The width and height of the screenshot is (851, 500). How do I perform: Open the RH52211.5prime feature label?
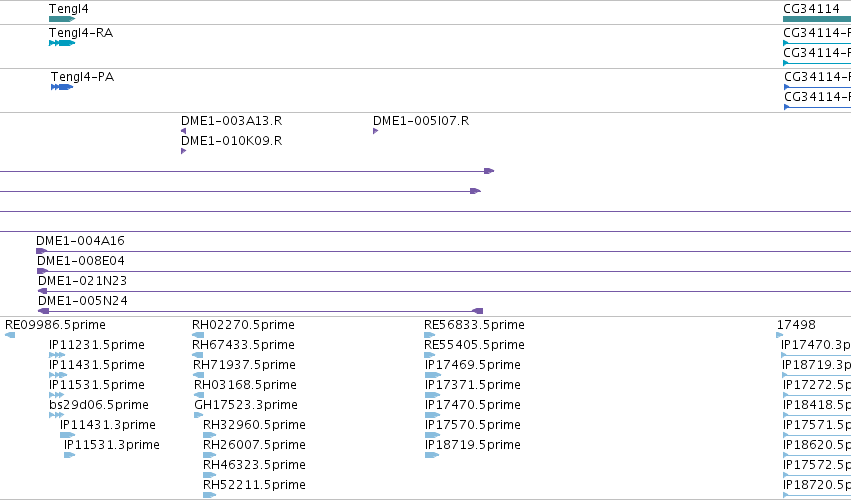point(255,485)
